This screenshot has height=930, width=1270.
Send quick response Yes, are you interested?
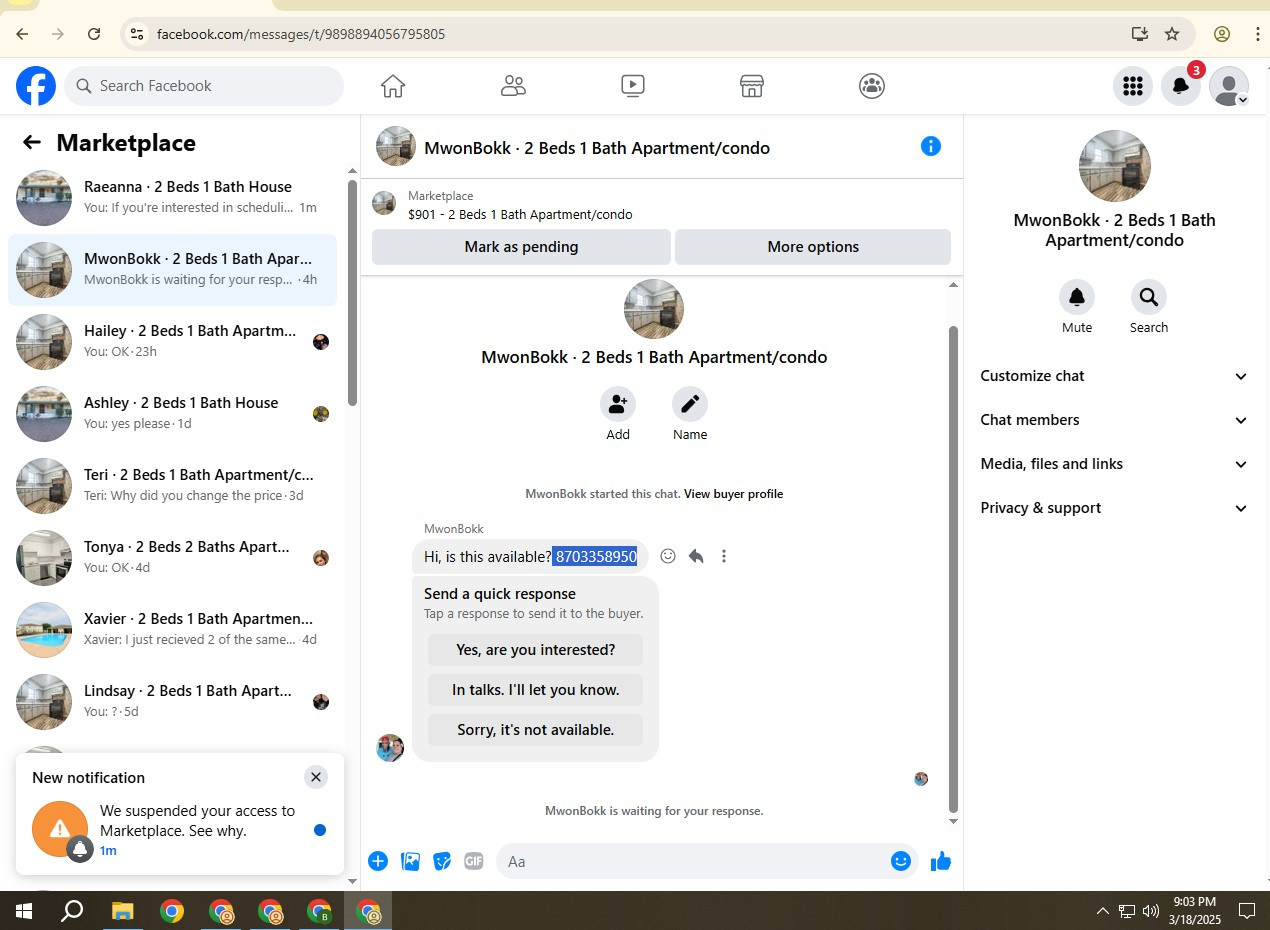pos(535,650)
